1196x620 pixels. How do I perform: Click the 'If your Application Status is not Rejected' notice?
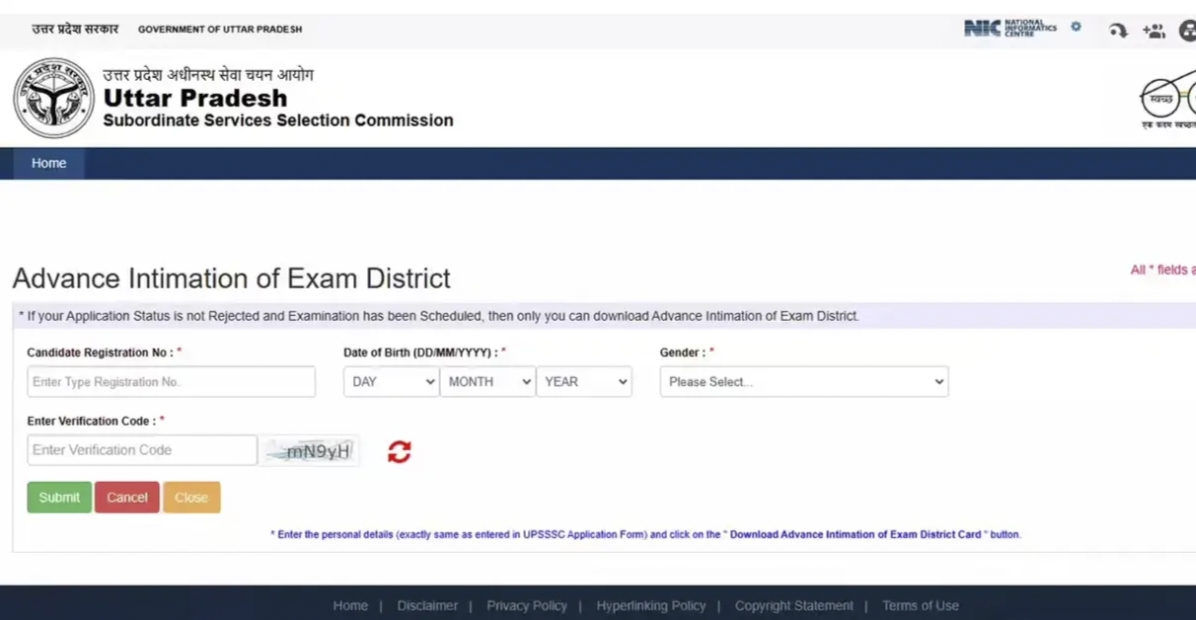(x=439, y=316)
